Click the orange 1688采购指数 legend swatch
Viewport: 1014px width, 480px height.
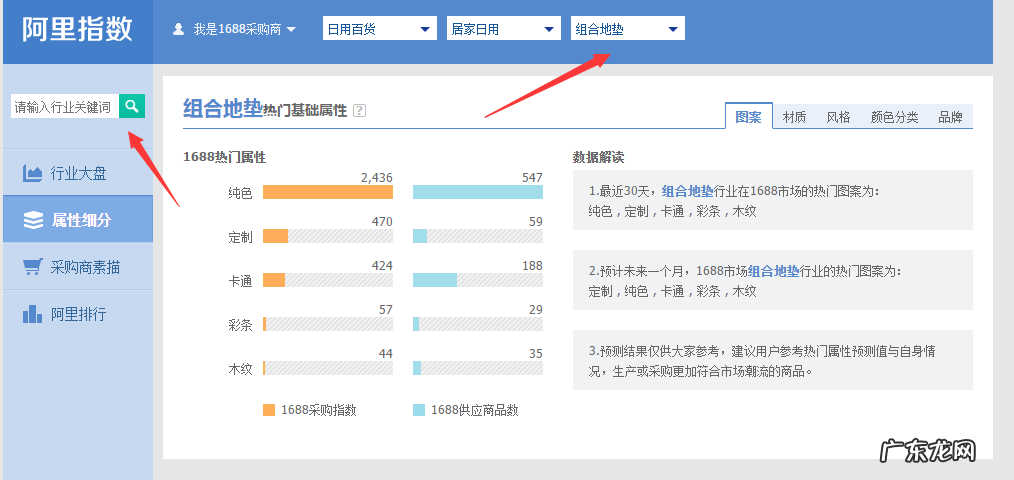pos(269,409)
